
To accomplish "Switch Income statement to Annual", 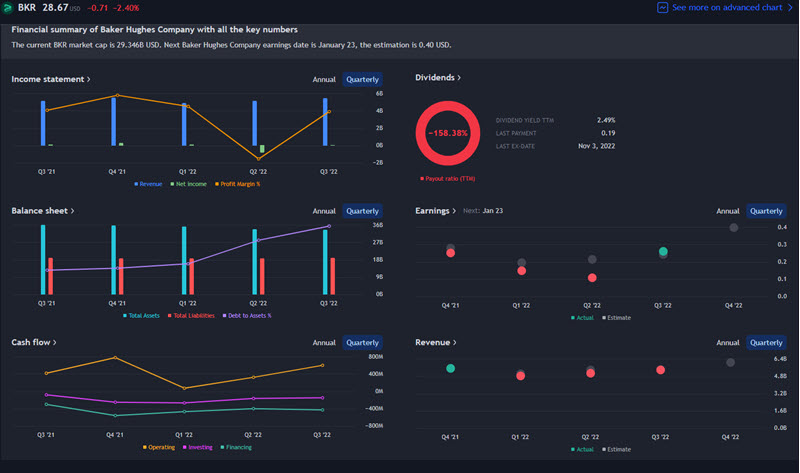I will point(324,80).
